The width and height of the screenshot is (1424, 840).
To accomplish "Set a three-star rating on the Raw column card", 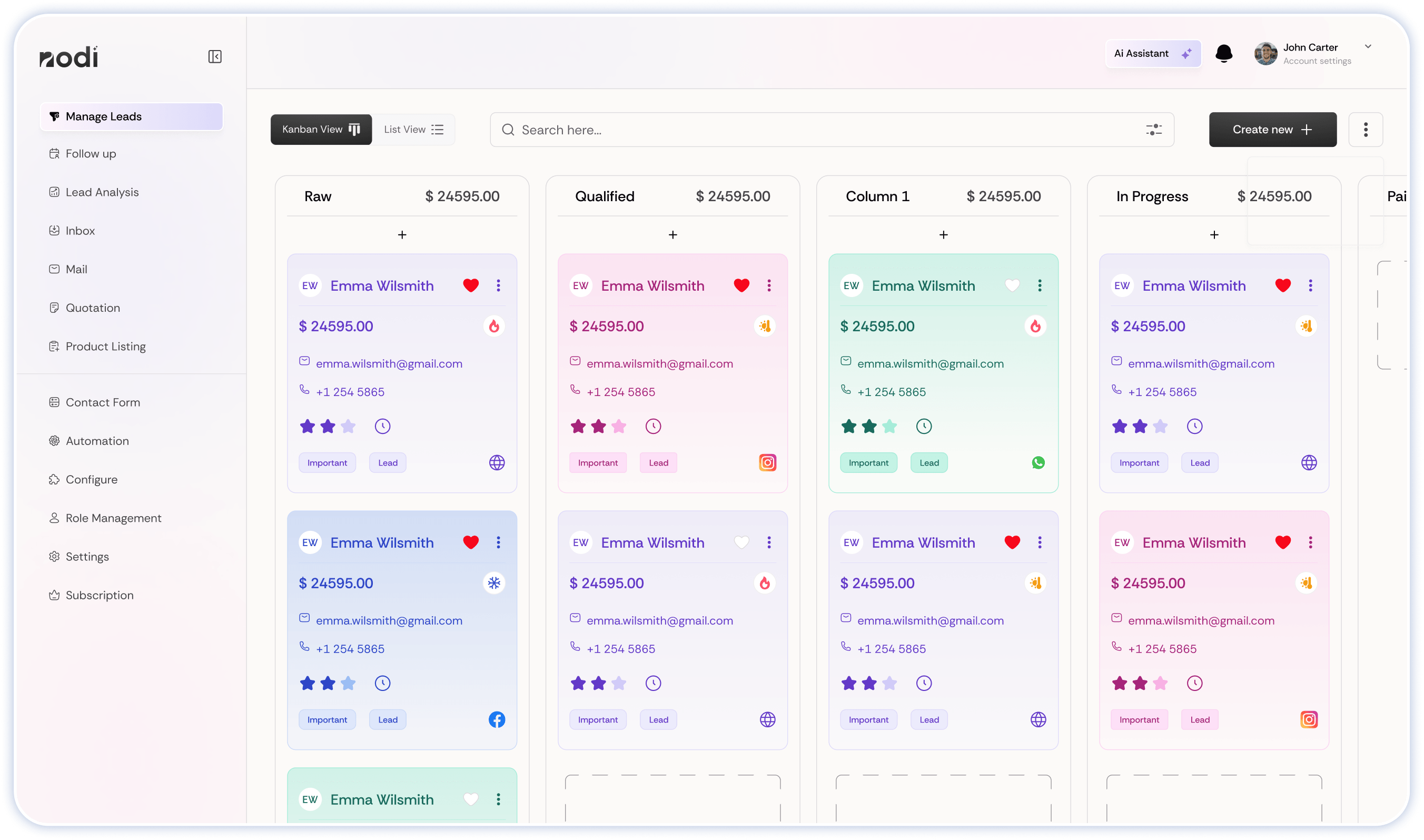I will point(347,426).
